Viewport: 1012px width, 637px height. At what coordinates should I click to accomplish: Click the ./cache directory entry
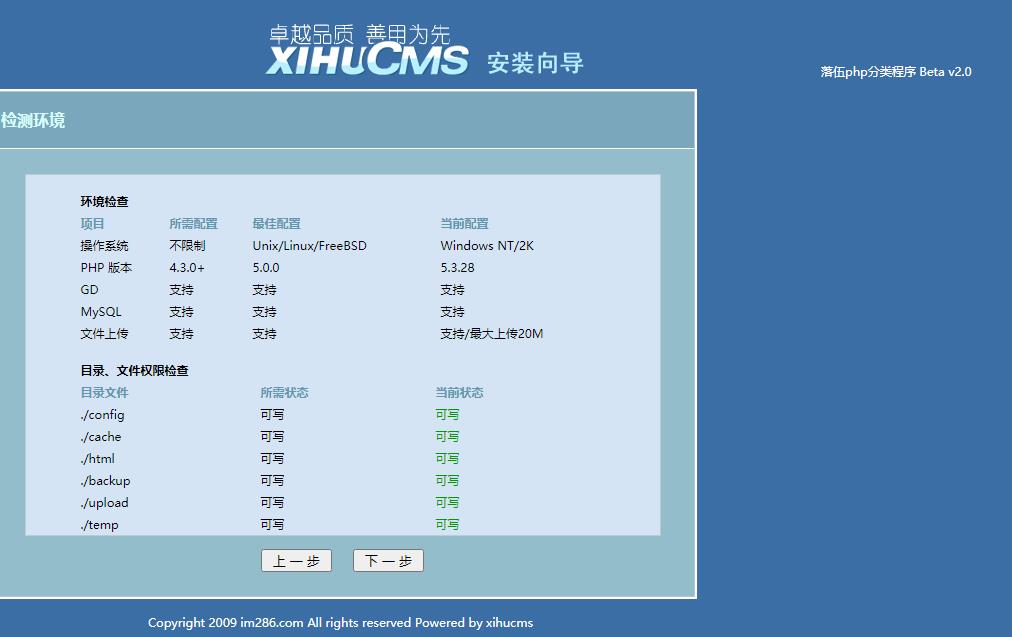[101, 437]
